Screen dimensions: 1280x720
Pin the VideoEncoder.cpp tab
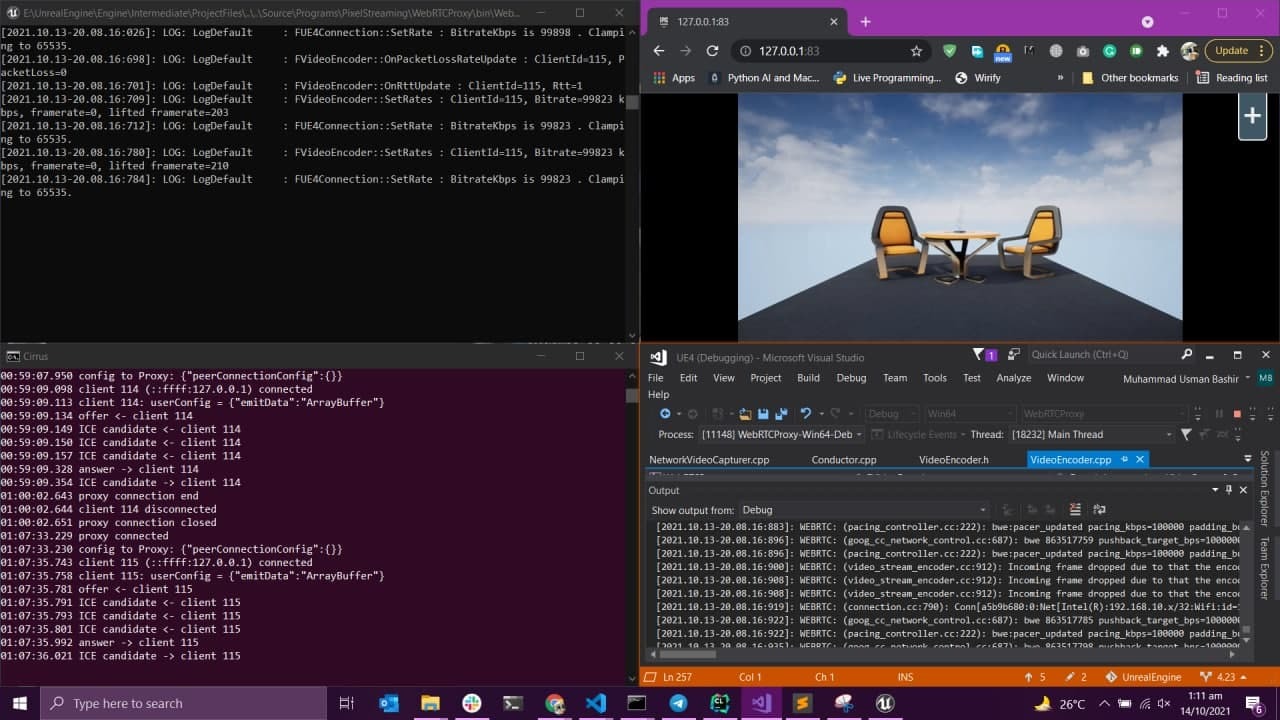[1124, 460]
